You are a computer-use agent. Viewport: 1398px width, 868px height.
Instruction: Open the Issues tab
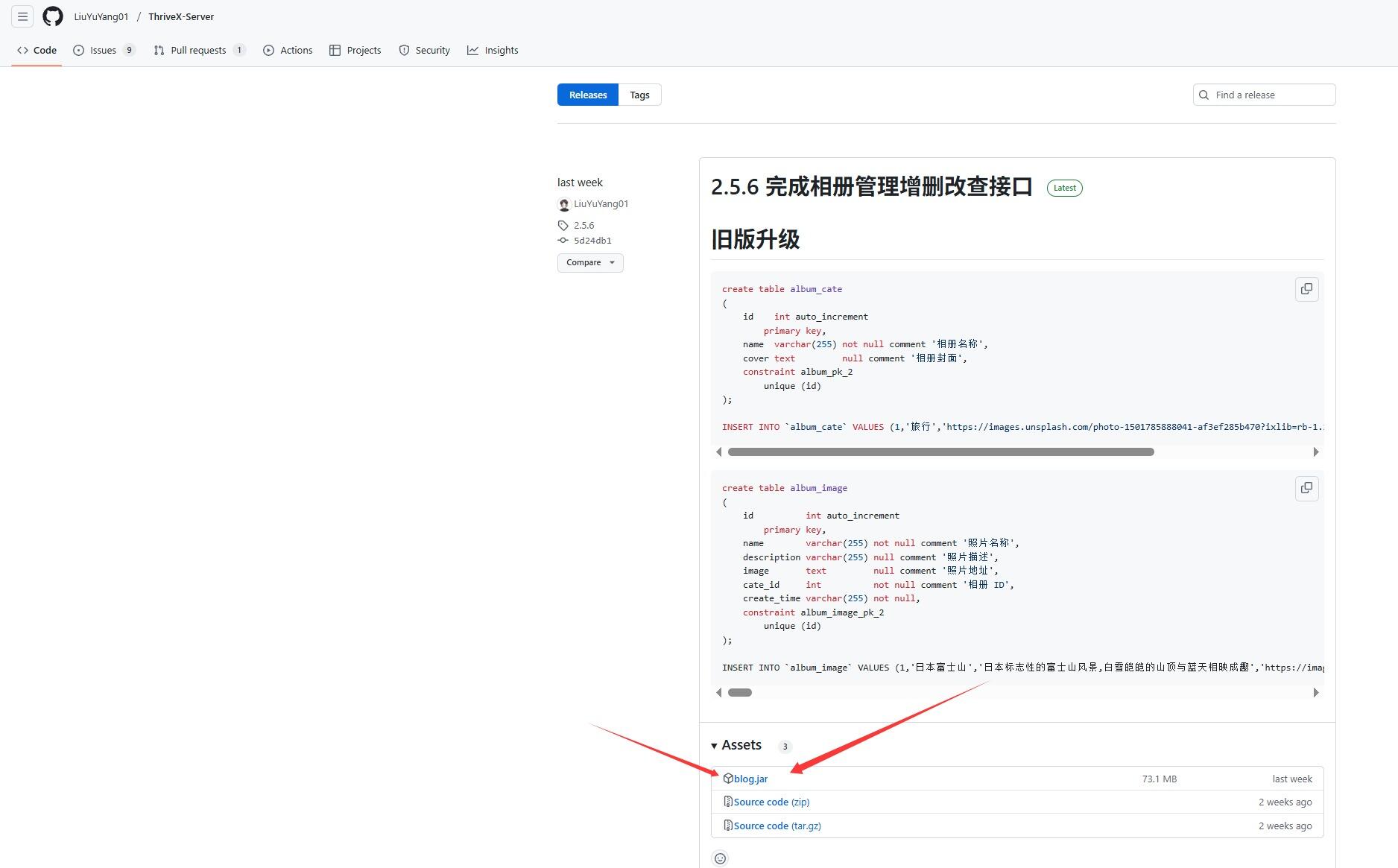click(104, 50)
